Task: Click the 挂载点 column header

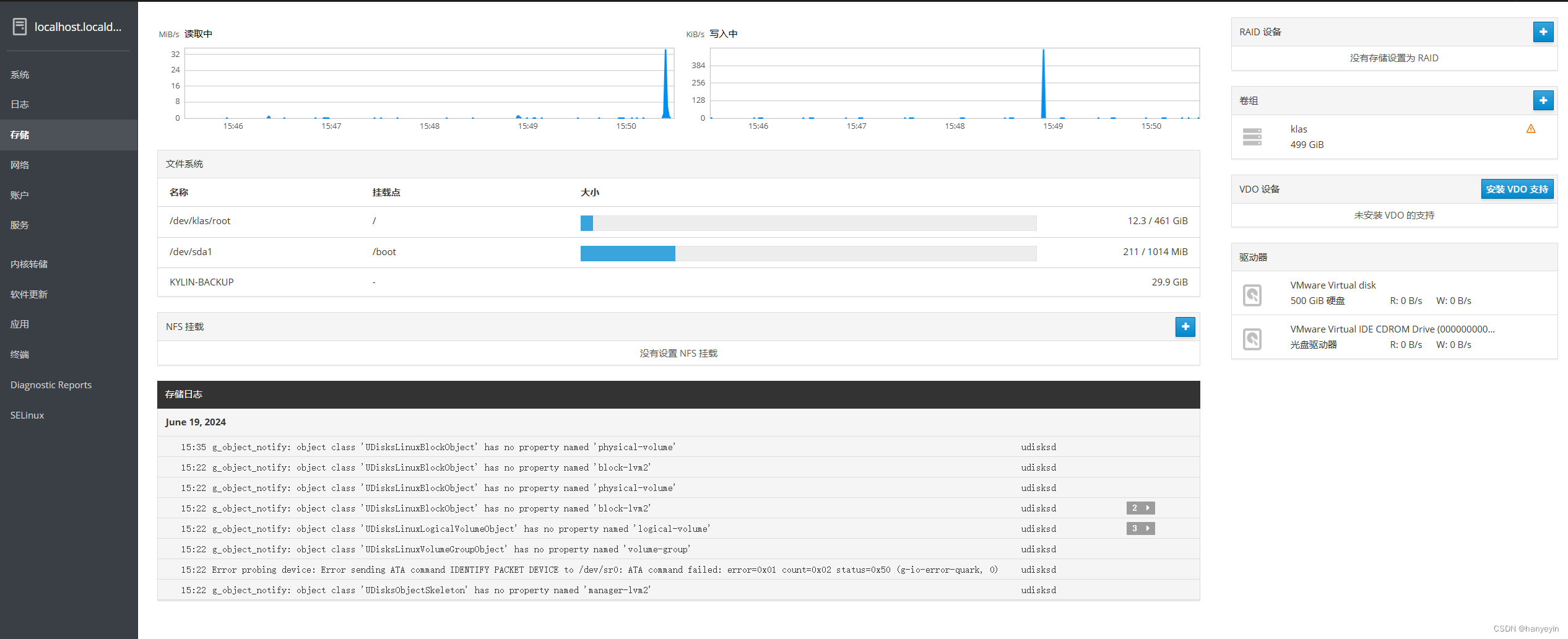Action: click(386, 193)
